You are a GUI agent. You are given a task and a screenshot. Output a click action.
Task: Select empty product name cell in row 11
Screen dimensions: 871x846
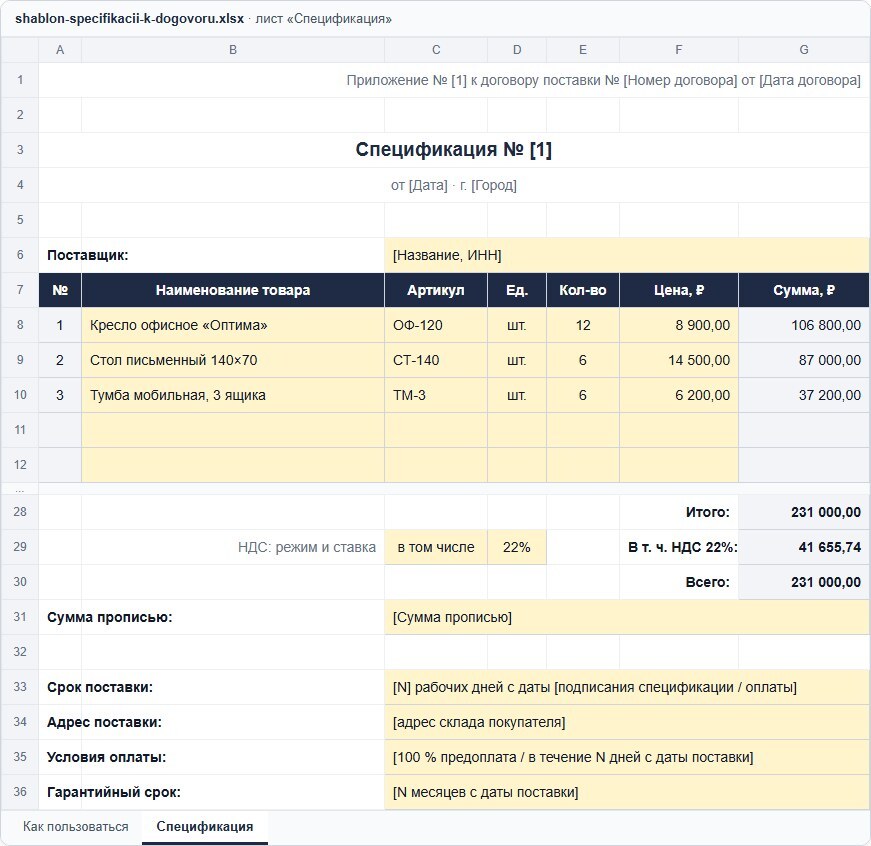(x=233, y=430)
